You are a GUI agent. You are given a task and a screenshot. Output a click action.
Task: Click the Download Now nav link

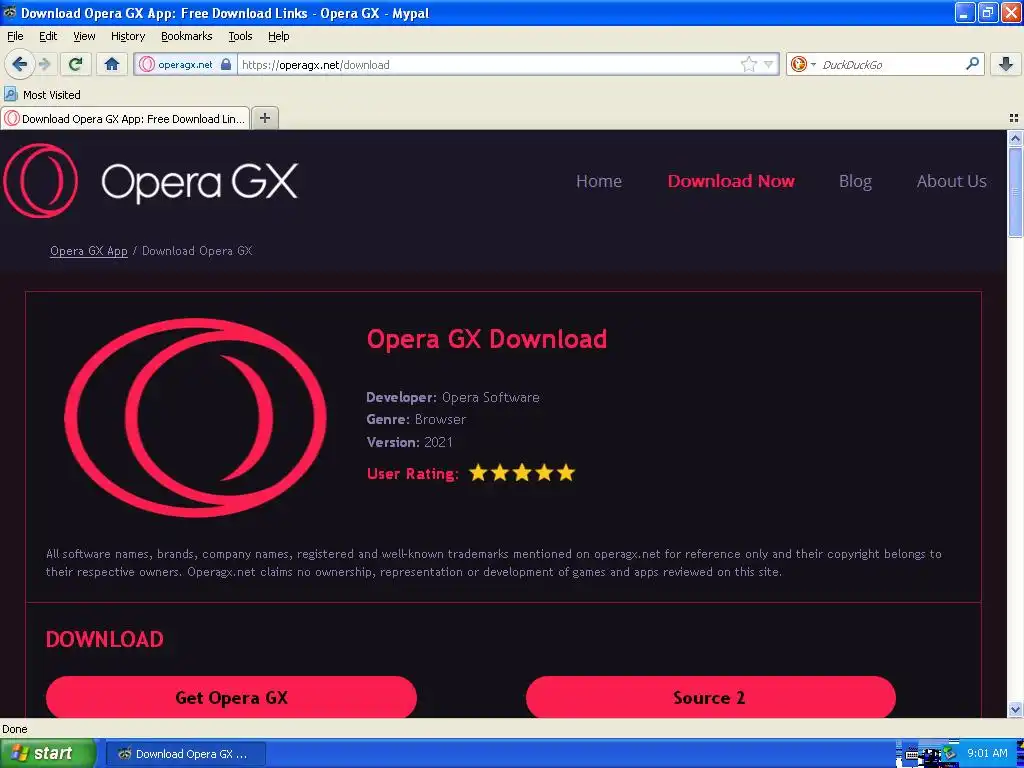(731, 181)
